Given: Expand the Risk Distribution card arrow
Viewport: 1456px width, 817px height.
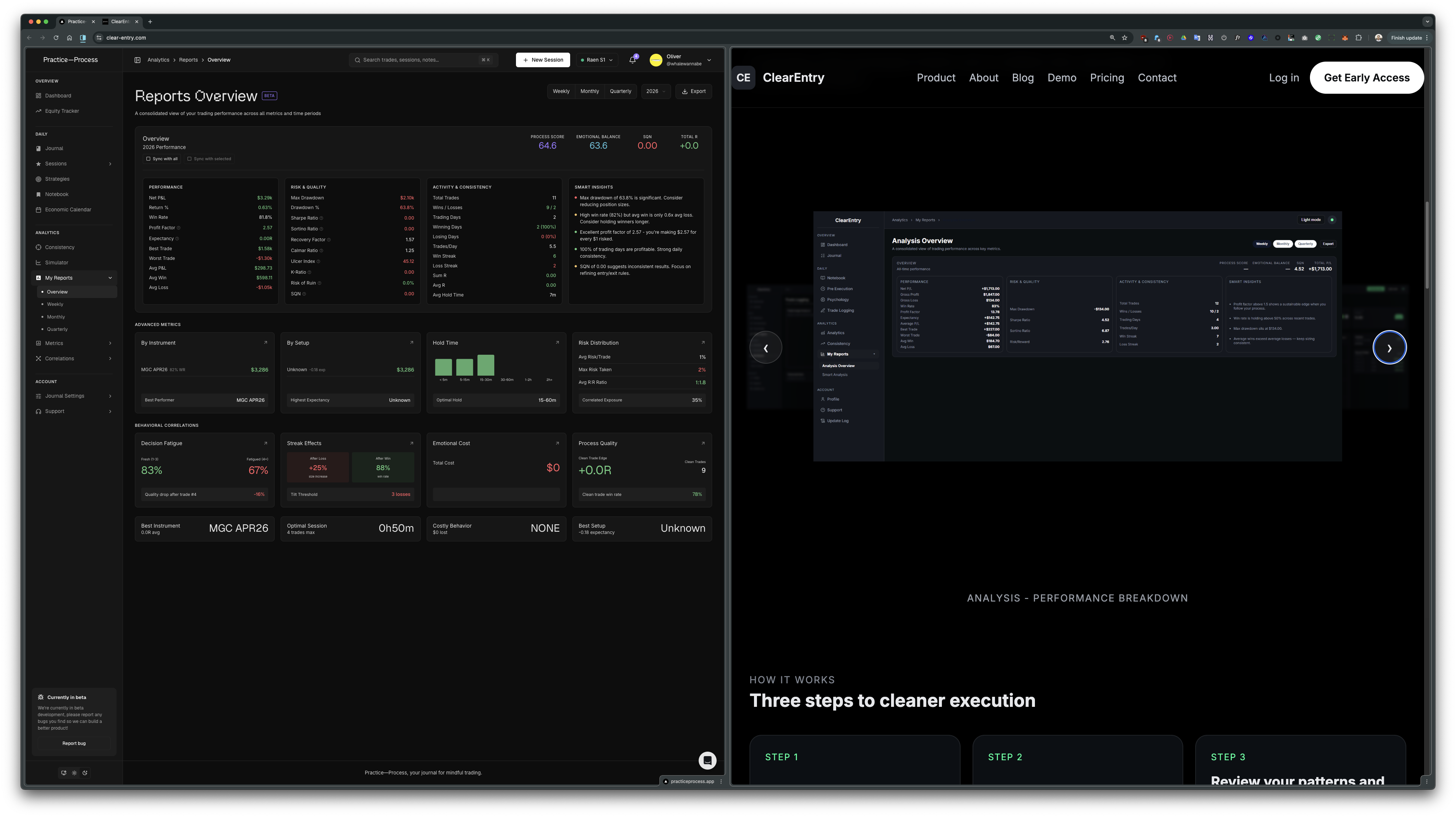Looking at the screenshot, I should tap(702, 342).
